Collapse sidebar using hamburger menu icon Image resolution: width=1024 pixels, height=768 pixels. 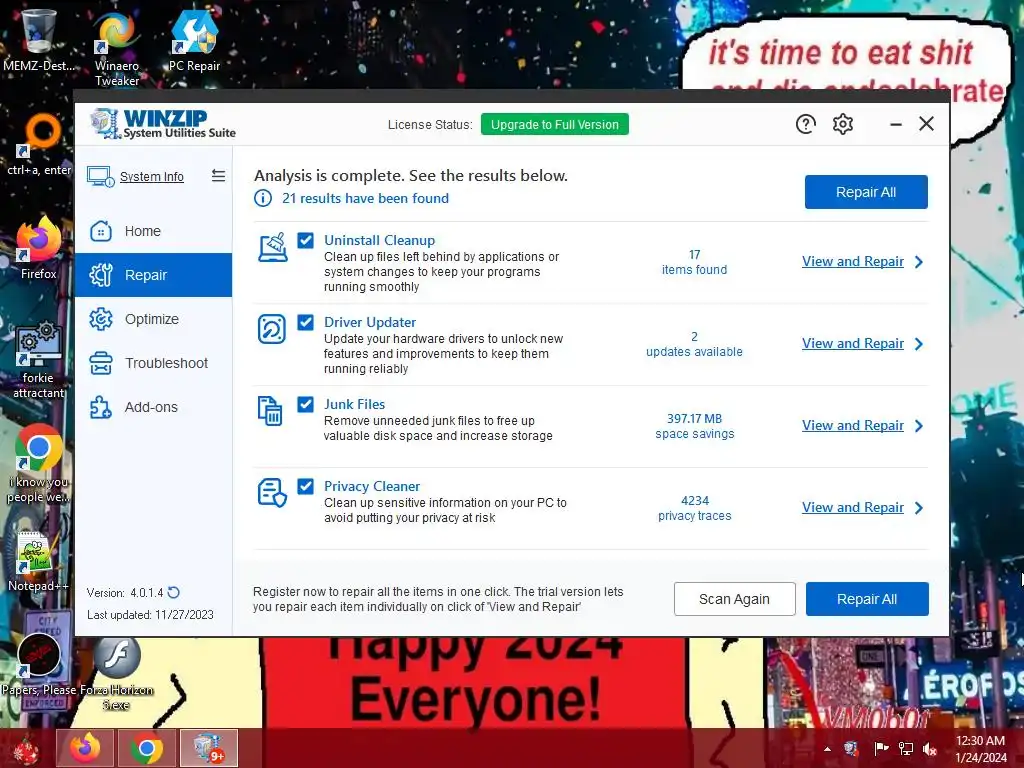pos(218,176)
